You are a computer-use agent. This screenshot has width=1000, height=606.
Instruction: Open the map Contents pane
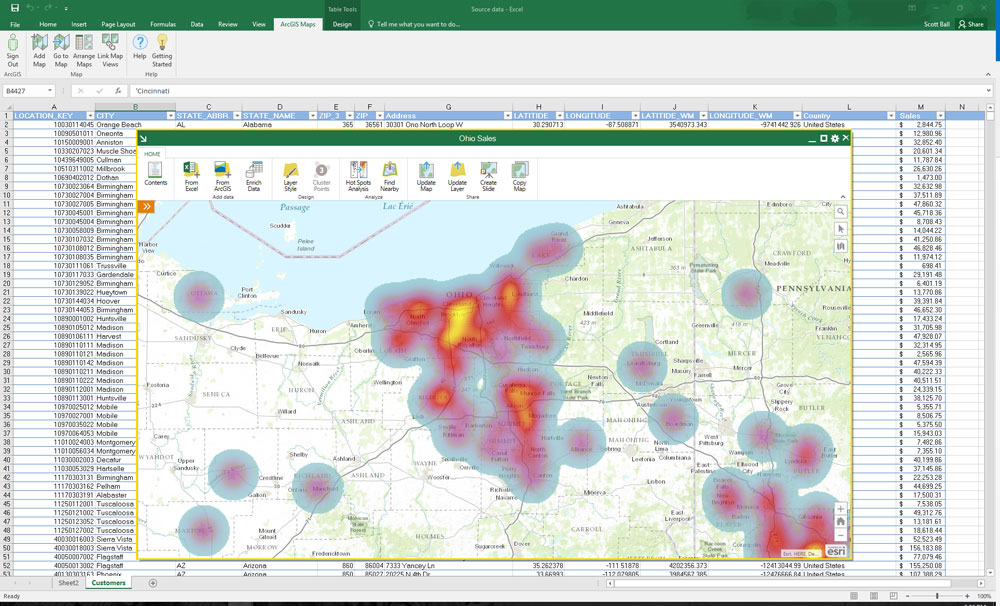point(156,174)
